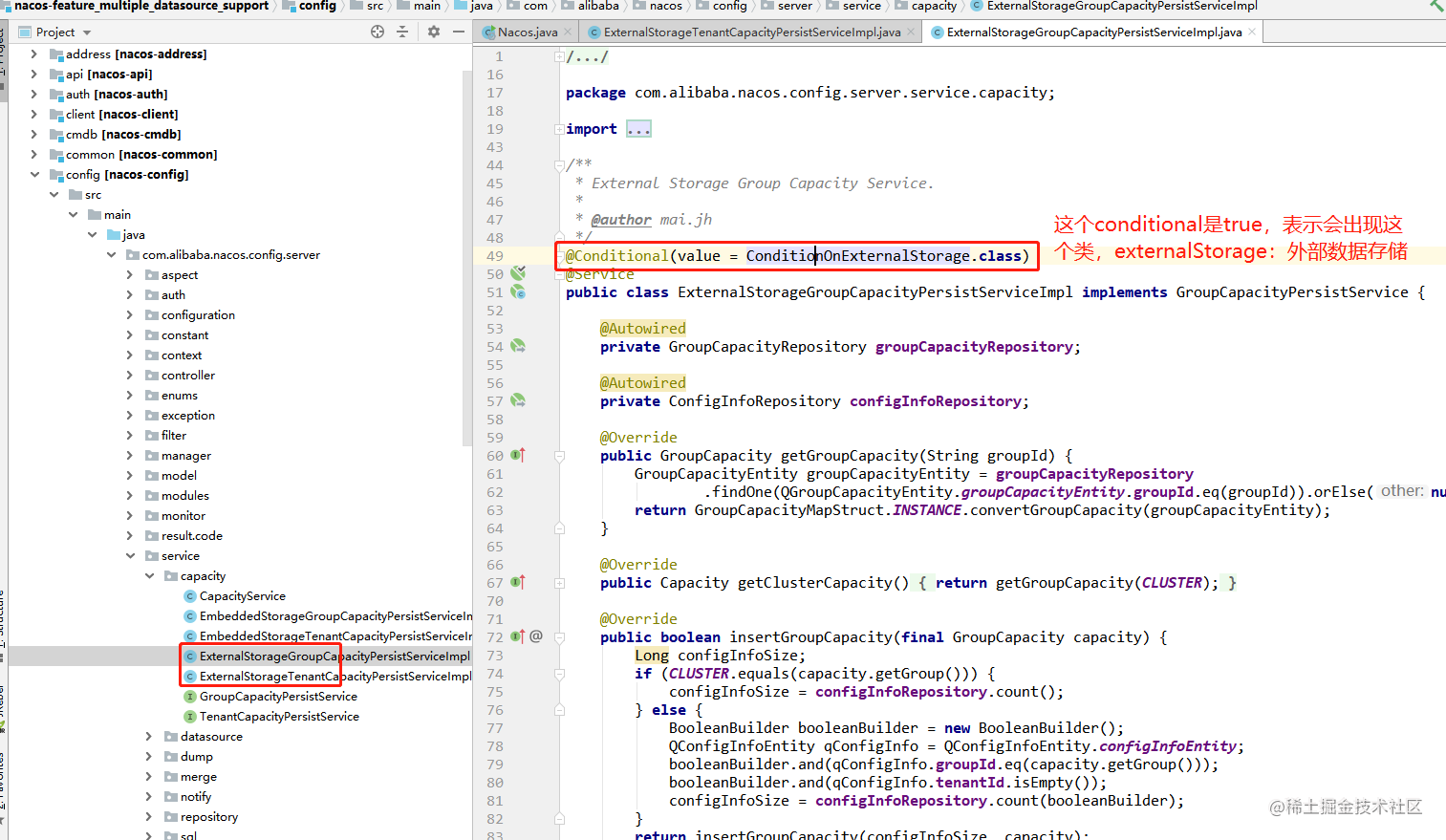Hide the Project tool window

[459, 32]
